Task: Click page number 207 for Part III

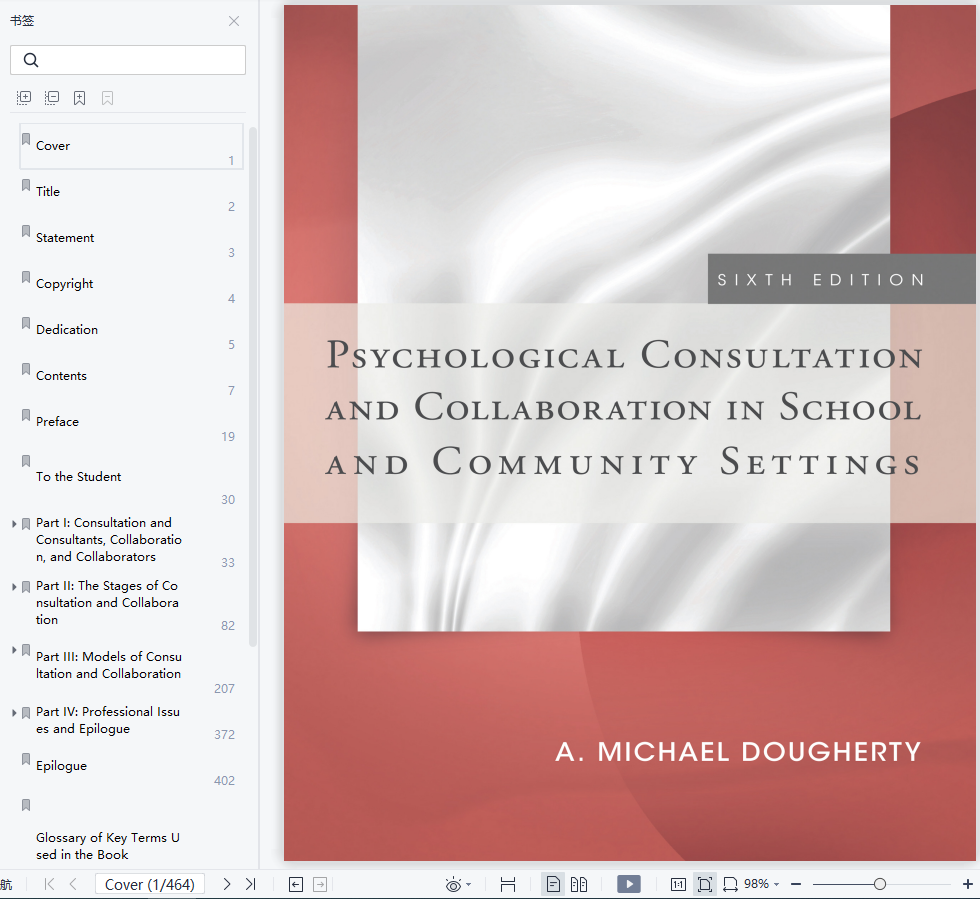Action: (224, 688)
